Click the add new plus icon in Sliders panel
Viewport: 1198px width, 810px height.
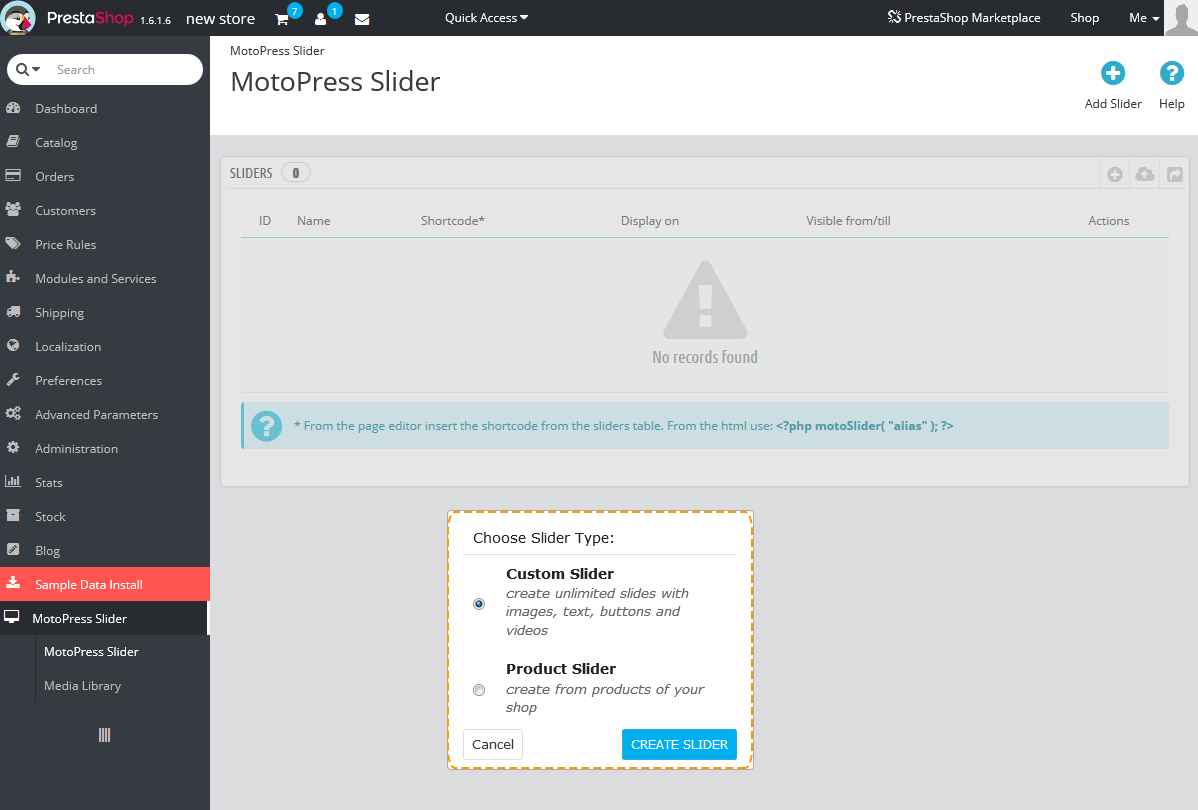click(x=1115, y=174)
